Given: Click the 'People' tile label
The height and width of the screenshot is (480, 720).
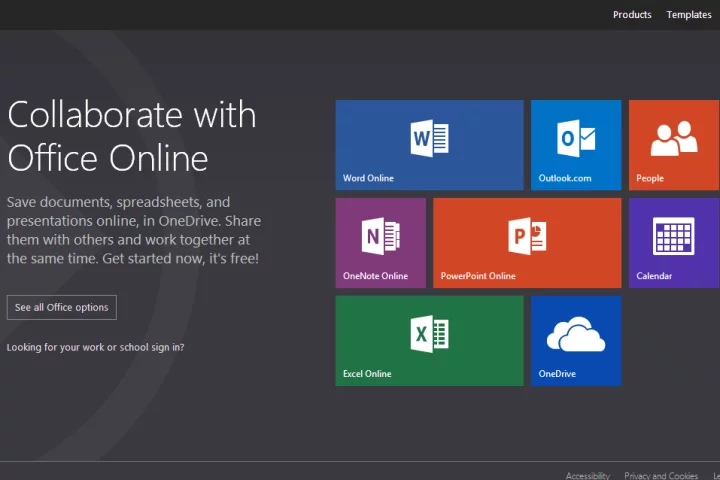Looking at the screenshot, I should point(650,178).
